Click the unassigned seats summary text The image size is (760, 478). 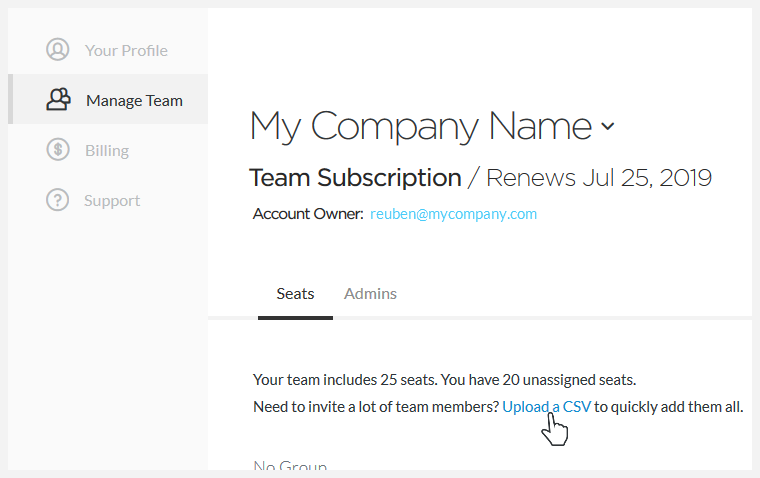(444, 380)
